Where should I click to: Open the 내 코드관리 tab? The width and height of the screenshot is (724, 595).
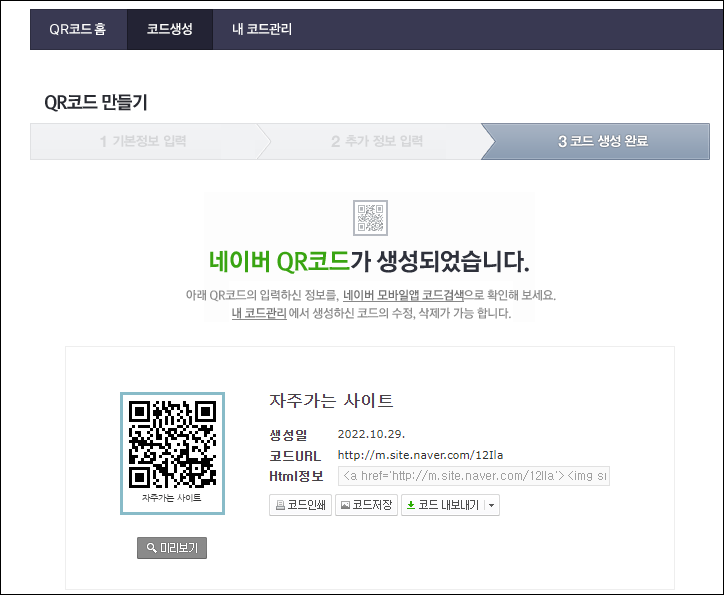click(x=262, y=29)
